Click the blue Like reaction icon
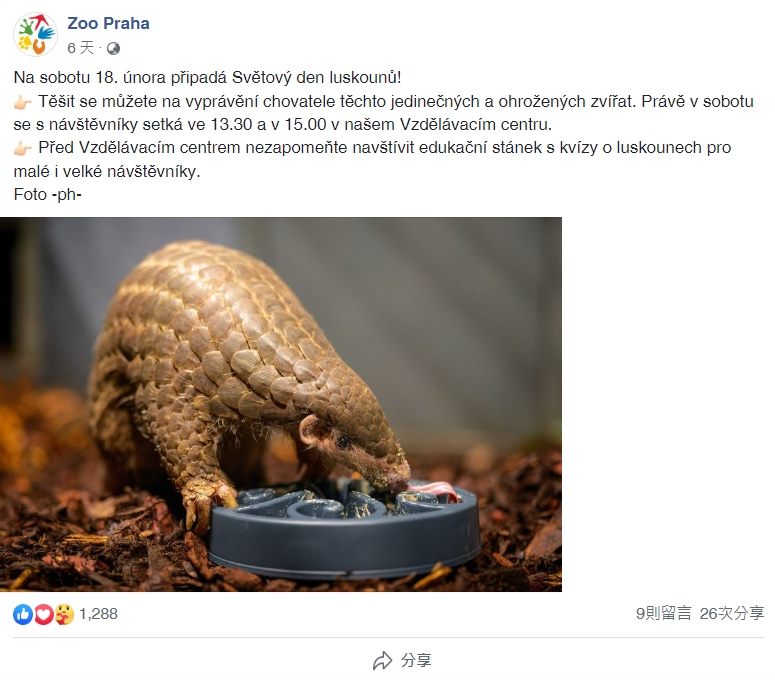775x680 pixels. pyautogui.click(x=23, y=614)
